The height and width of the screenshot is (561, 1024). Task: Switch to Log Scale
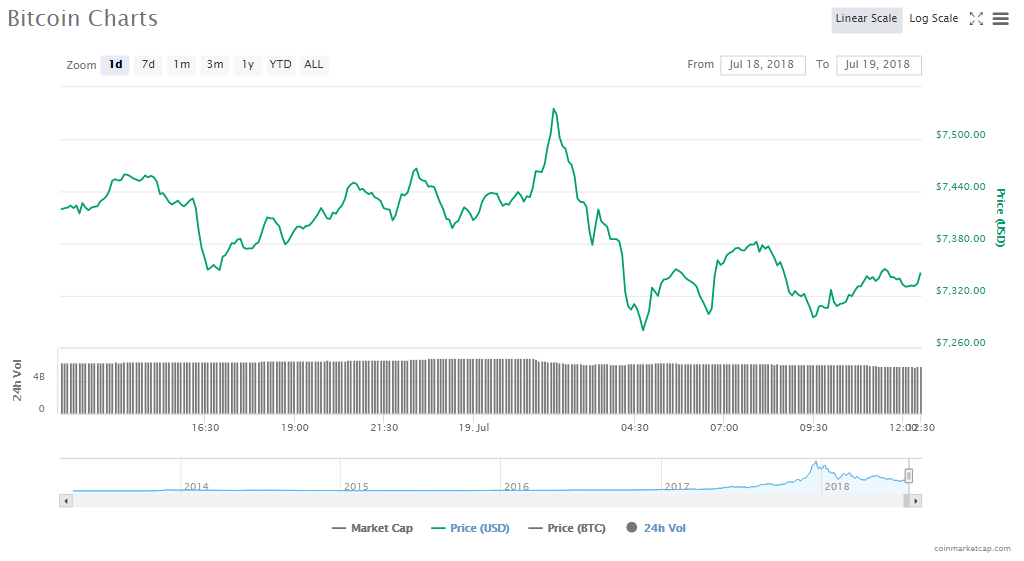coord(933,19)
